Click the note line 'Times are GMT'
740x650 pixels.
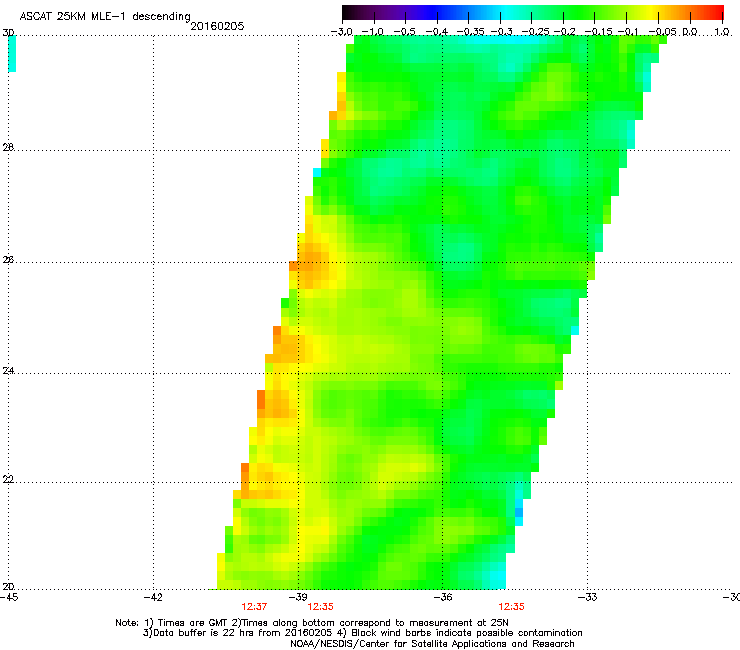pyautogui.click(x=312, y=623)
